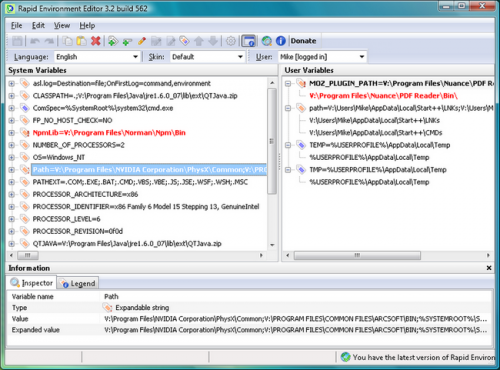Open the File menu

point(16,25)
